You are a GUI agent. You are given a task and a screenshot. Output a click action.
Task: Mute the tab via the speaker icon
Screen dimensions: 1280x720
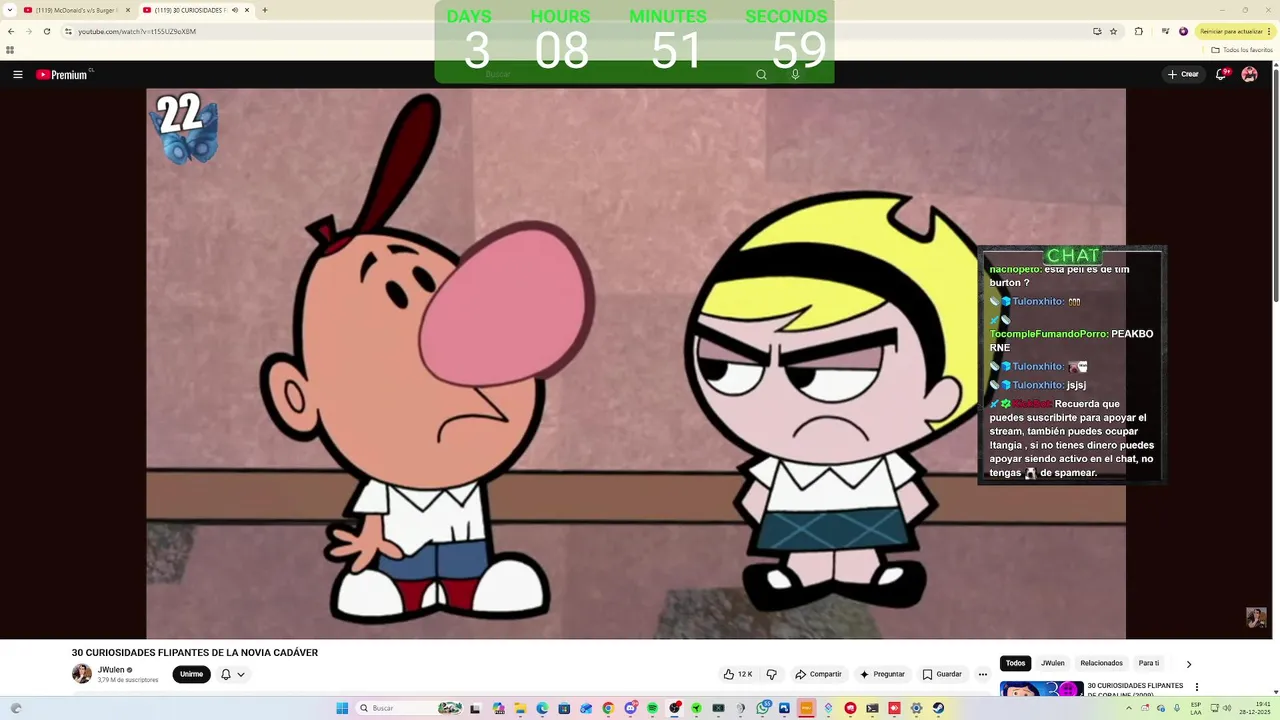coord(235,10)
